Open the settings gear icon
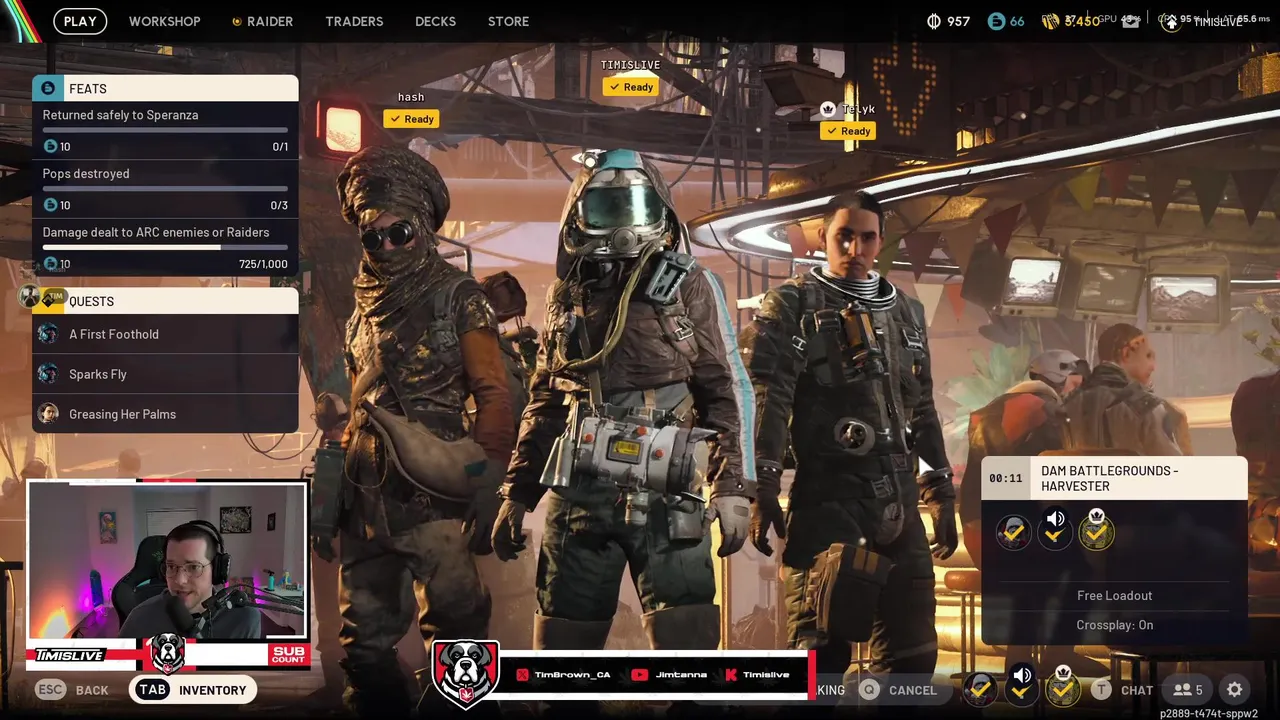 click(x=1235, y=690)
